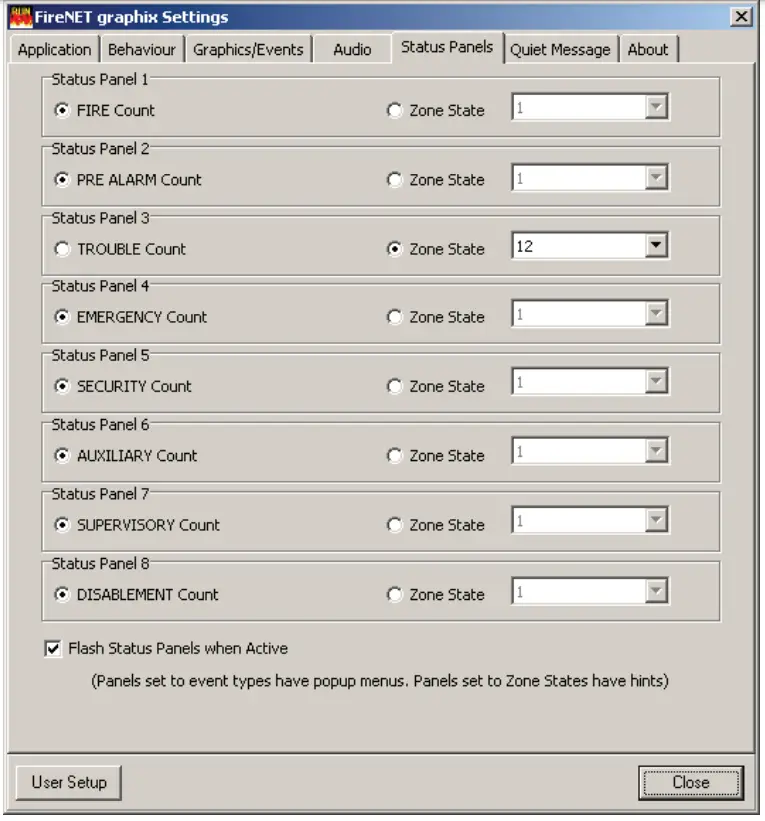Click the Close button
Viewport: 765px width, 821px height.
(x=691, y=782)
